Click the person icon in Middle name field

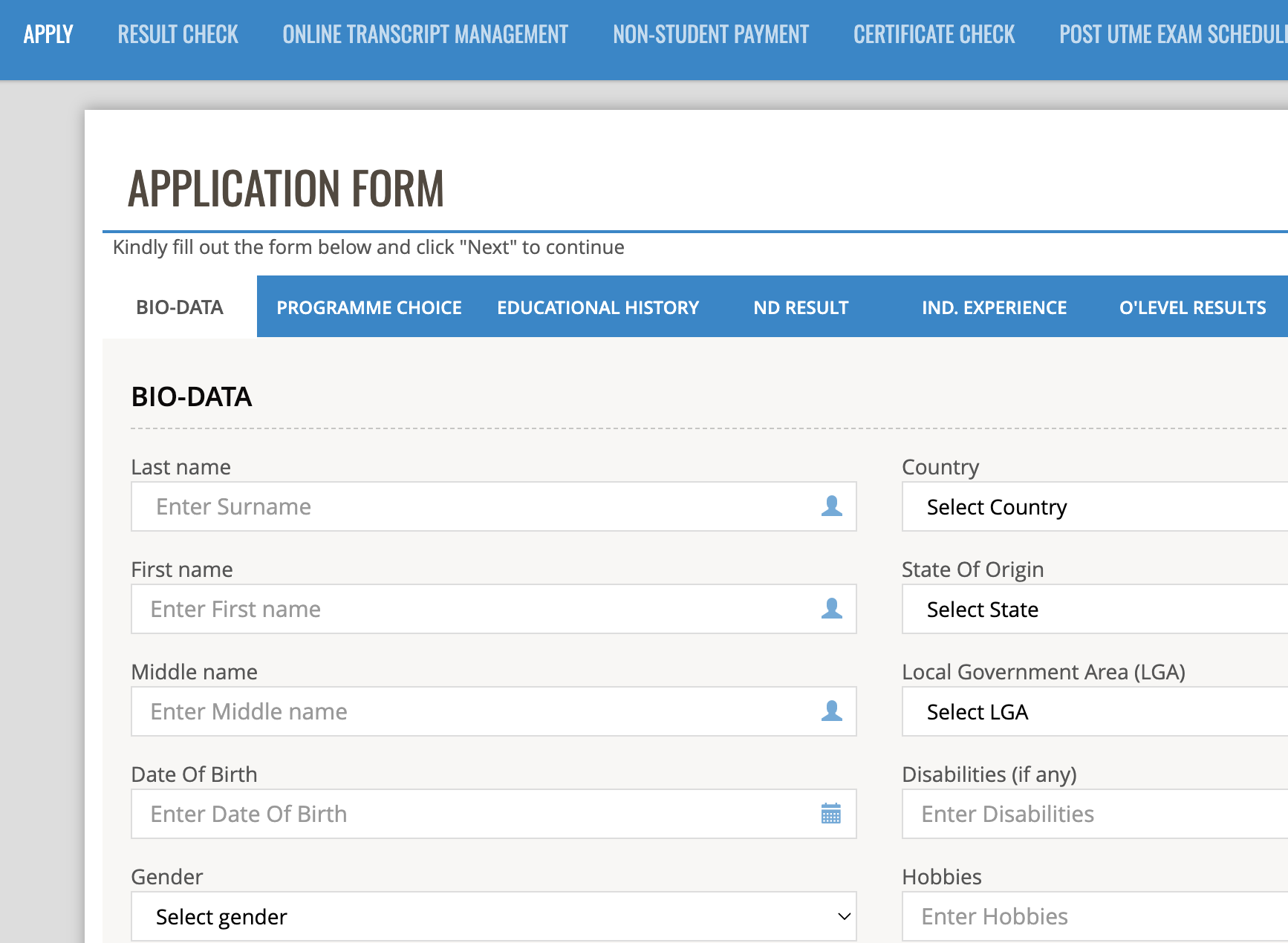click(x=831, y=711)
